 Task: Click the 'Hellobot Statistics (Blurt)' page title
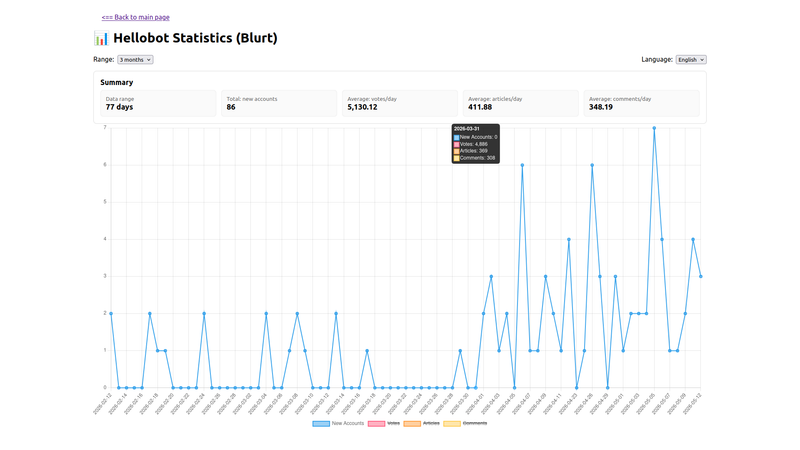(x=195, y=38)
